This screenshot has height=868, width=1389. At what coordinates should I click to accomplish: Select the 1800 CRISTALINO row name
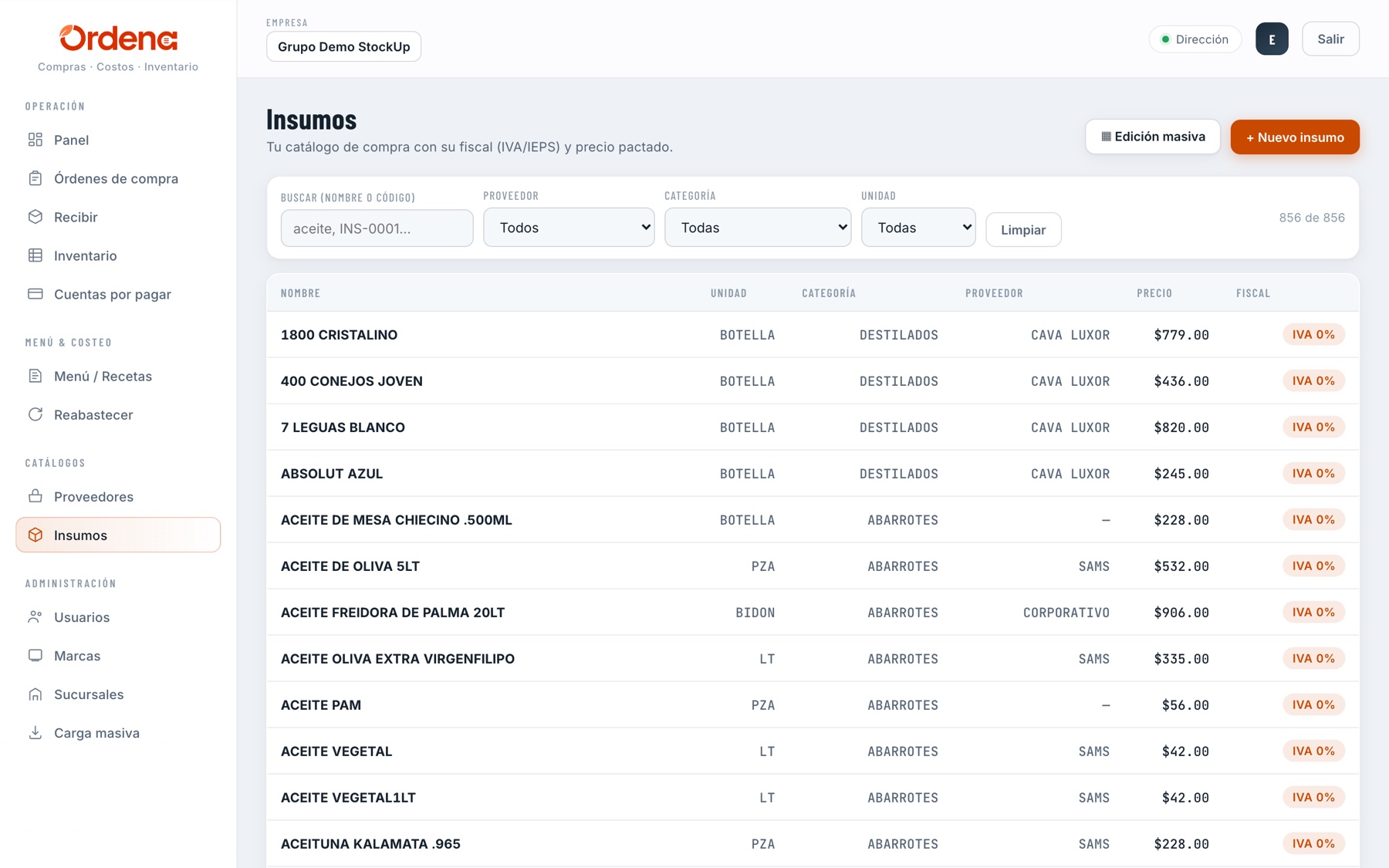340,335
